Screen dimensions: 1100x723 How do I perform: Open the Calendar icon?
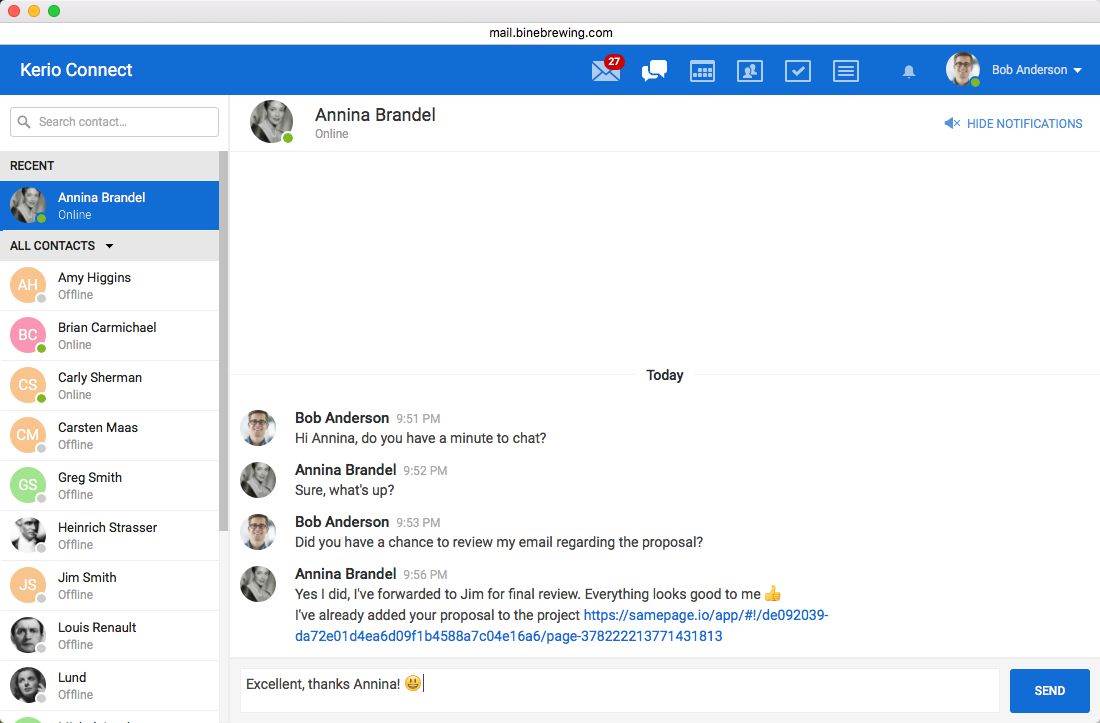point(702,71)
